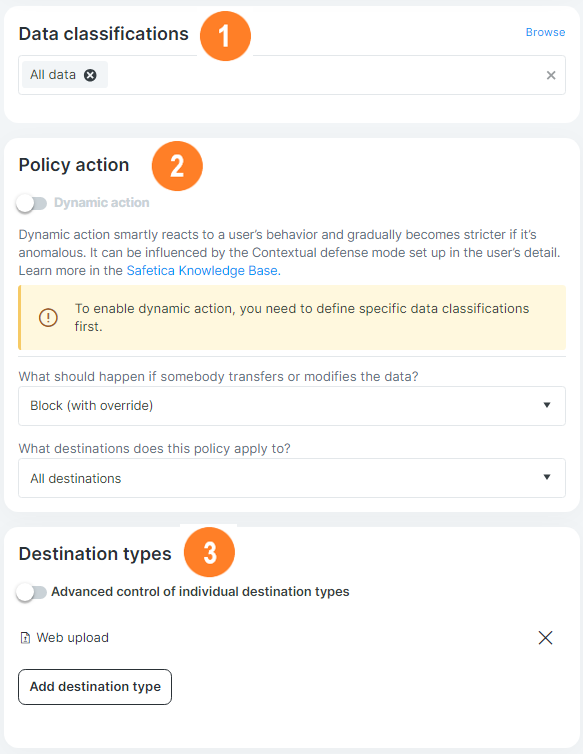Click orange step 1 badge

coord(225,36)
